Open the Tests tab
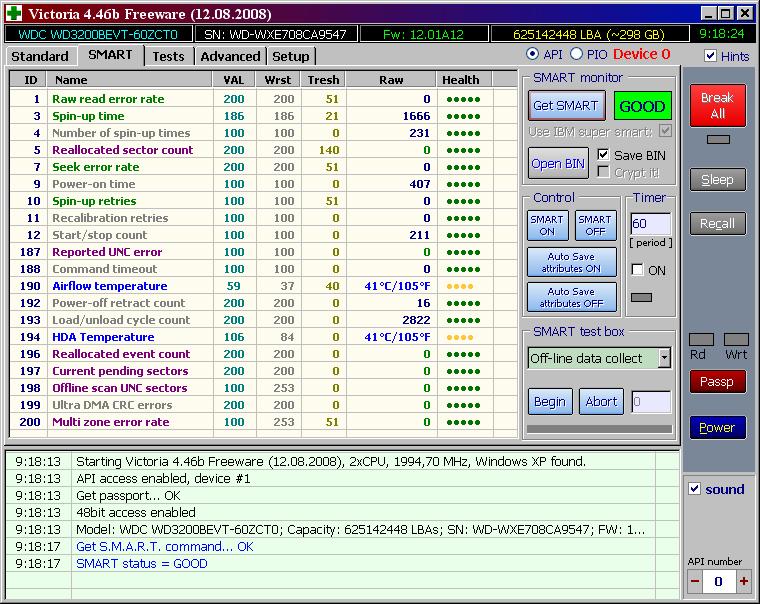760x604 pixels. pyautogui.click(x=168, y=56)
